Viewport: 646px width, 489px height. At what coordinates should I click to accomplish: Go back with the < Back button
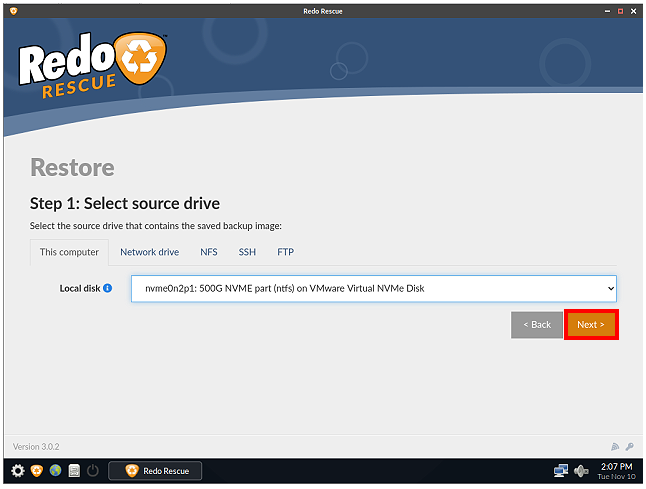(x=537, y=325)
